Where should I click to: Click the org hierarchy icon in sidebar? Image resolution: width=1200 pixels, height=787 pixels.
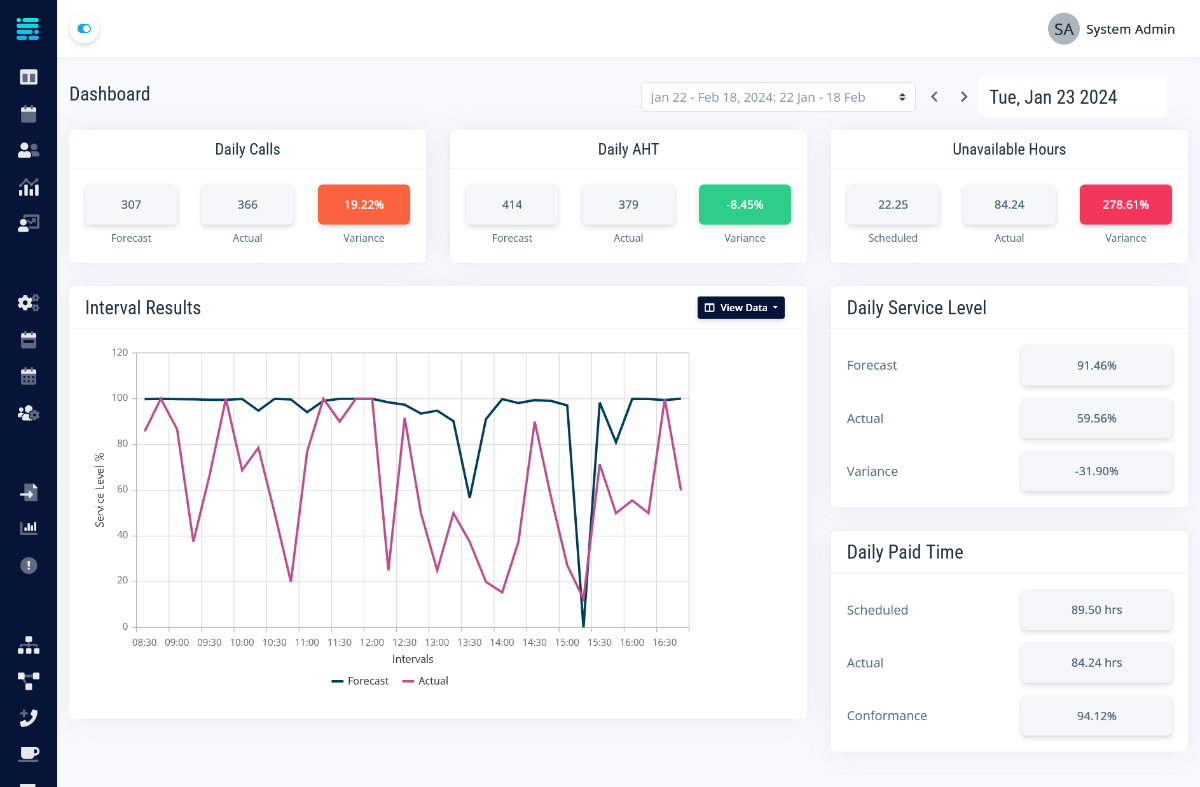pyautogui.click(x=28, y=645)
